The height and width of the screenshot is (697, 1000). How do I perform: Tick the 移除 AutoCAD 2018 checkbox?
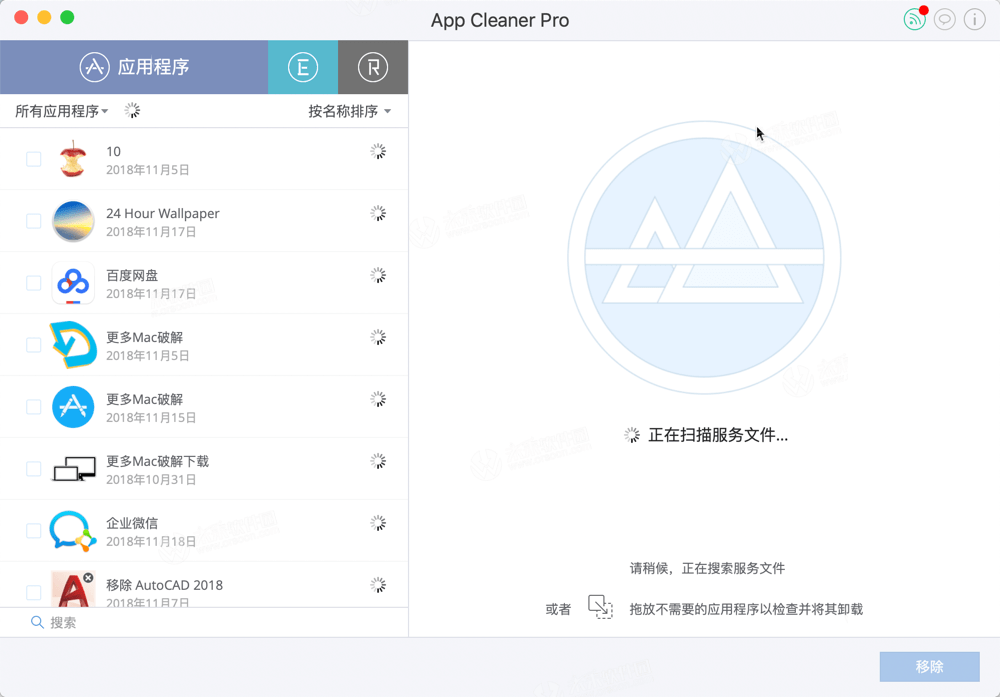(x=33, y=592)
